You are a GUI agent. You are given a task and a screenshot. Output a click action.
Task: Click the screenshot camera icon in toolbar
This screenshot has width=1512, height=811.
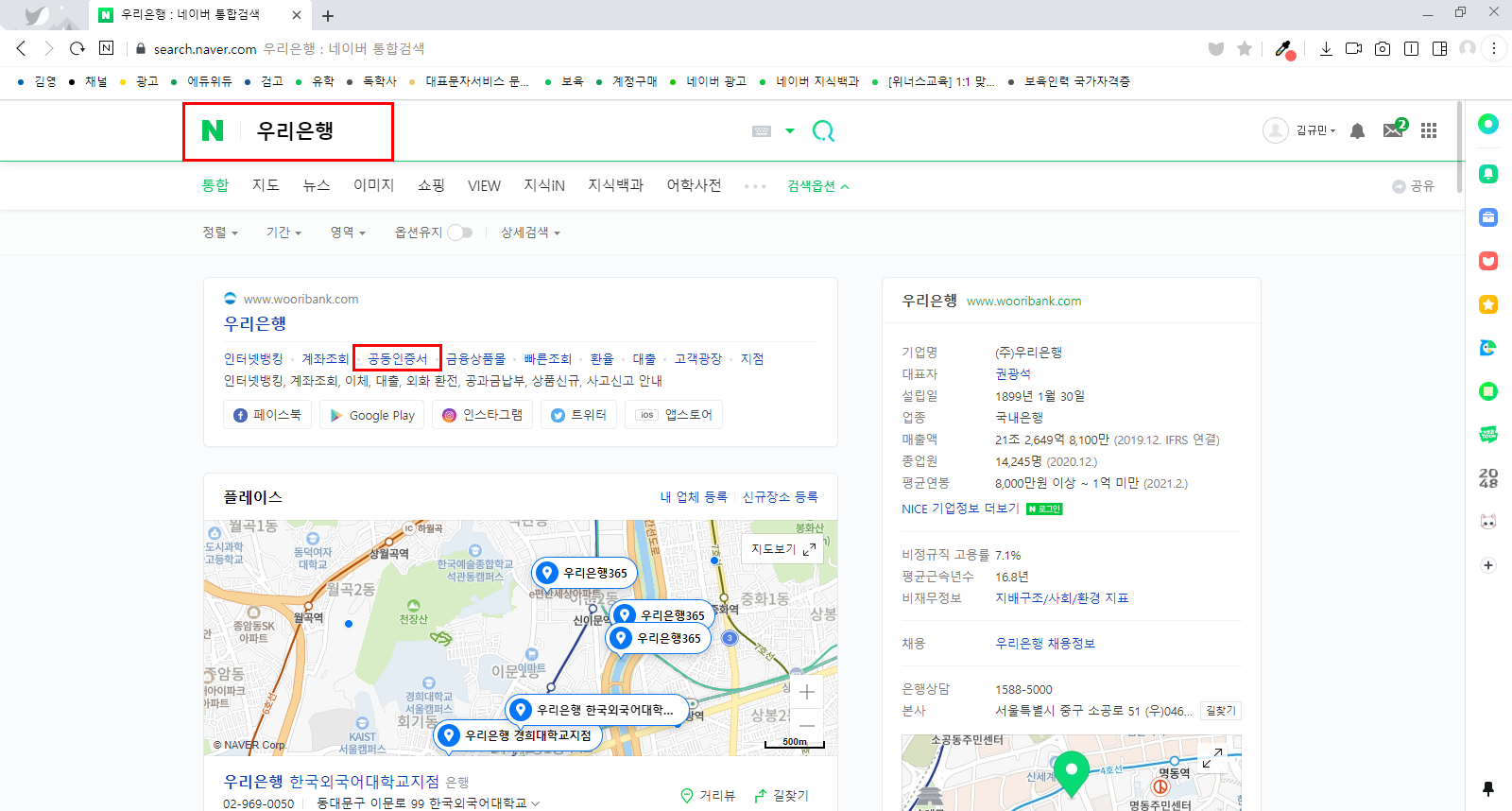(x=1383, y=48)
